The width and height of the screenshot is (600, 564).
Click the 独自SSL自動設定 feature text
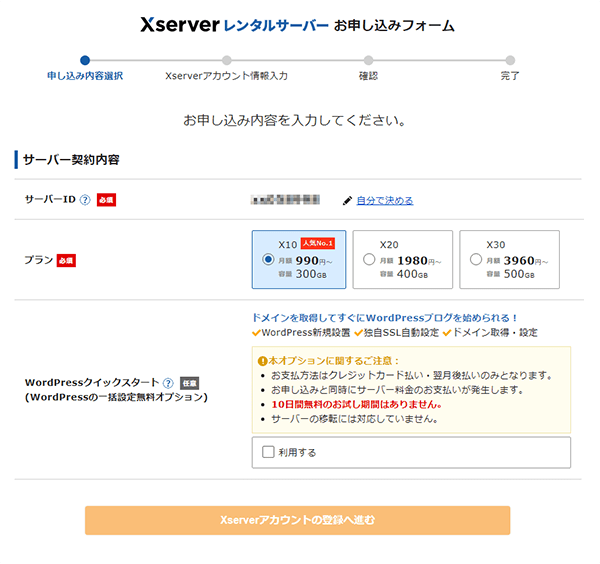401,333
